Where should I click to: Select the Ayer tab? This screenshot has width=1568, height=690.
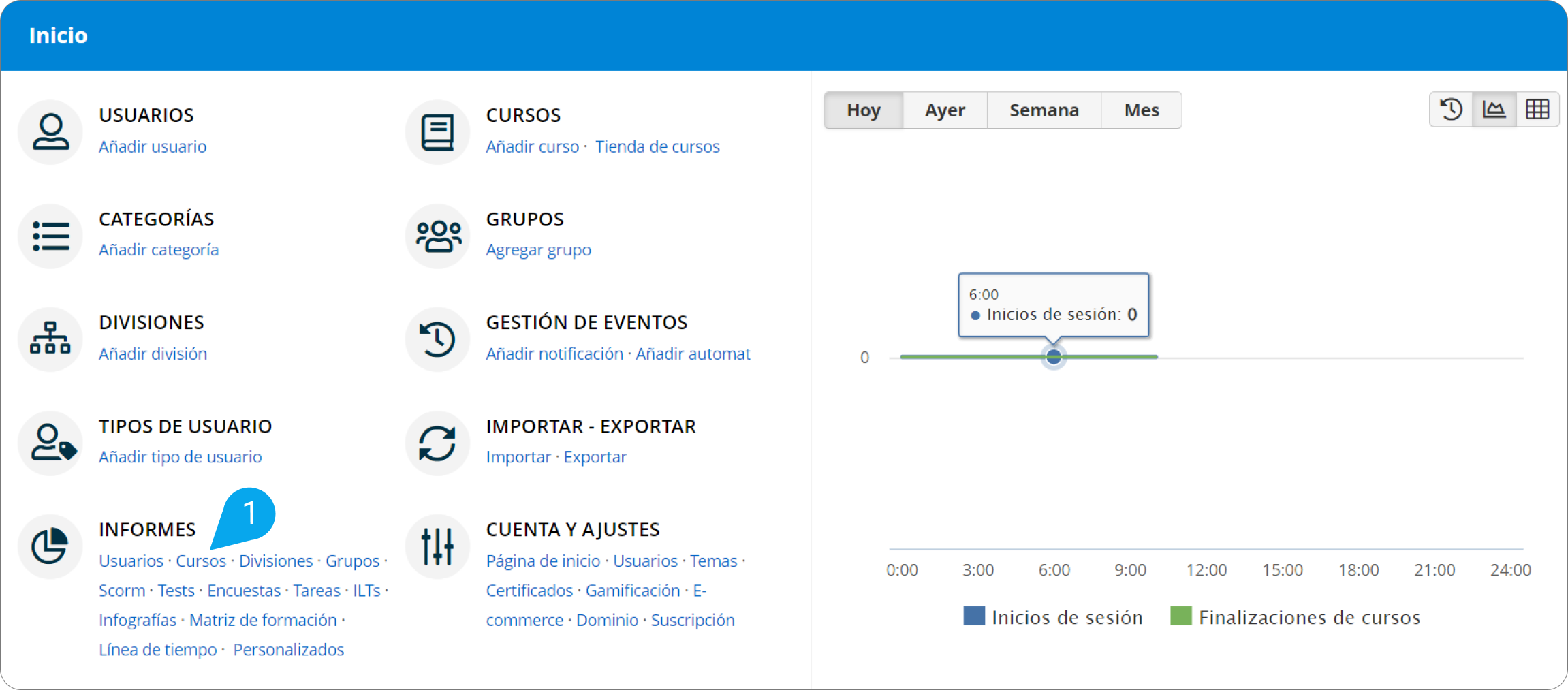click(x=945, y=110)
